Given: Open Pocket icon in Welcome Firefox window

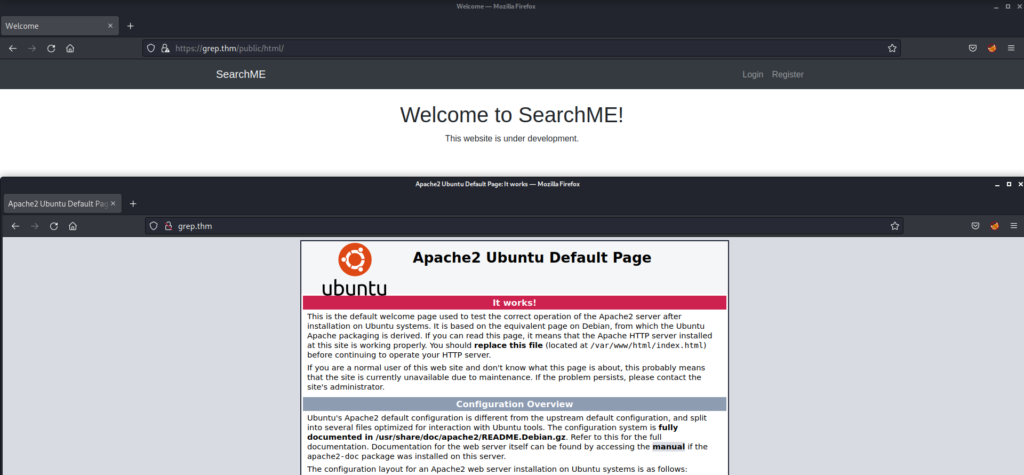Looking at the screenshot, I should 972,48.
